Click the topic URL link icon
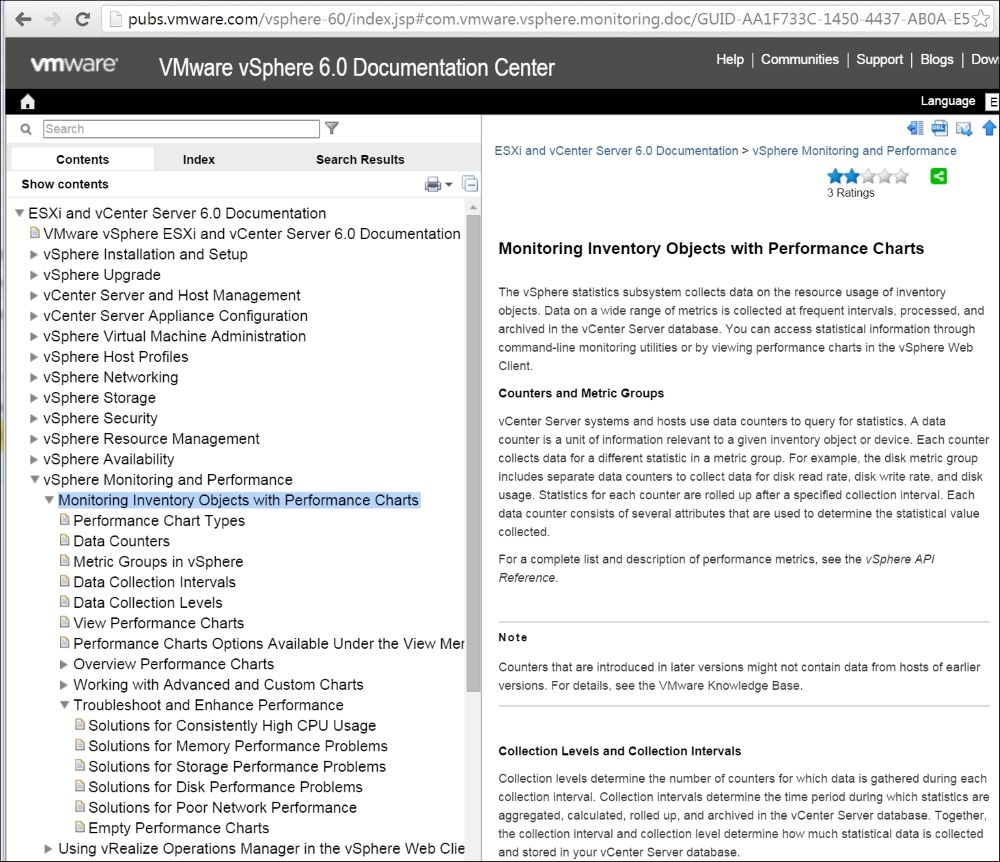Screen dimensions: 1000x862 point(939,128)
